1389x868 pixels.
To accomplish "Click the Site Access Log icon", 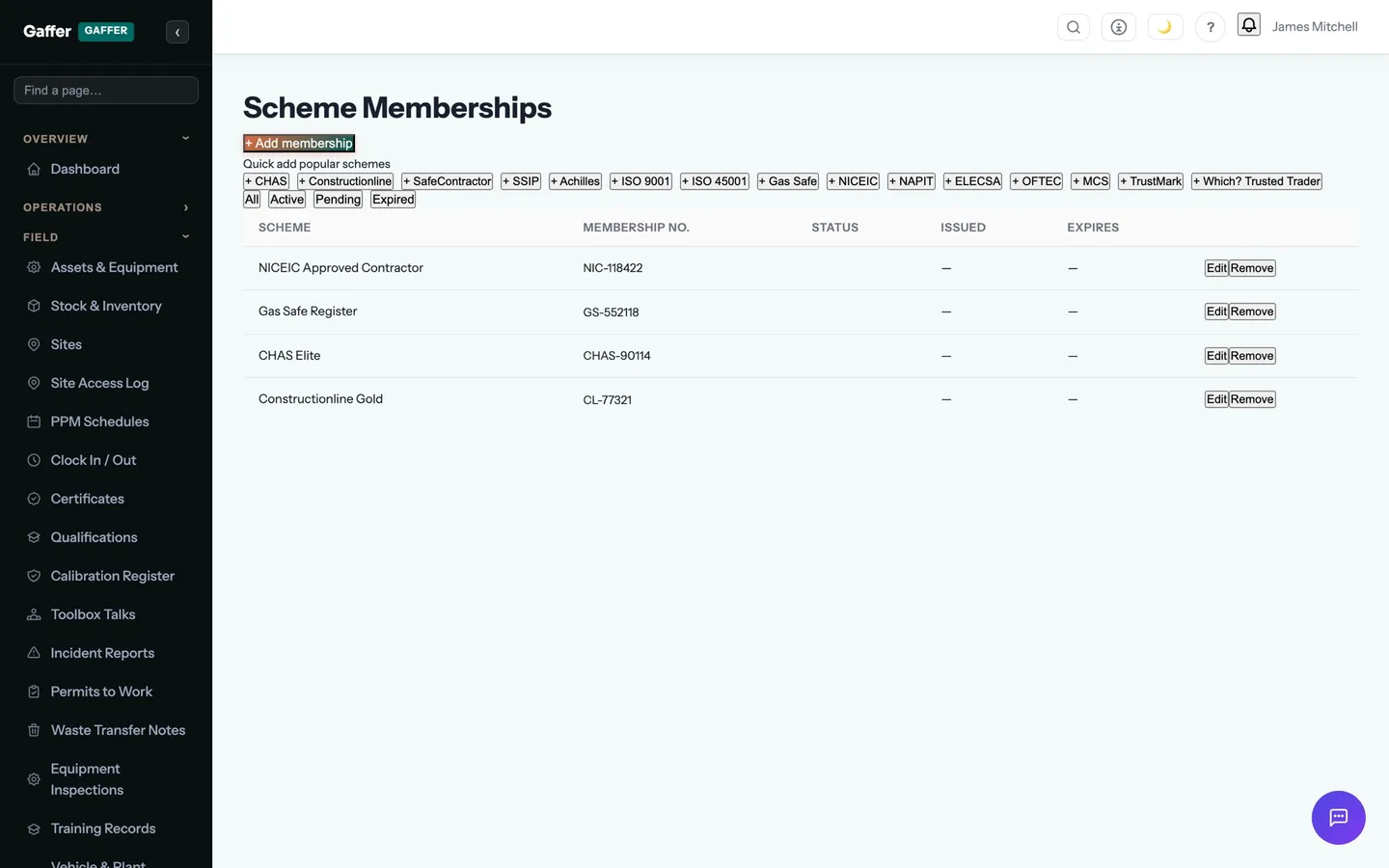I will [x=34, y=383].
